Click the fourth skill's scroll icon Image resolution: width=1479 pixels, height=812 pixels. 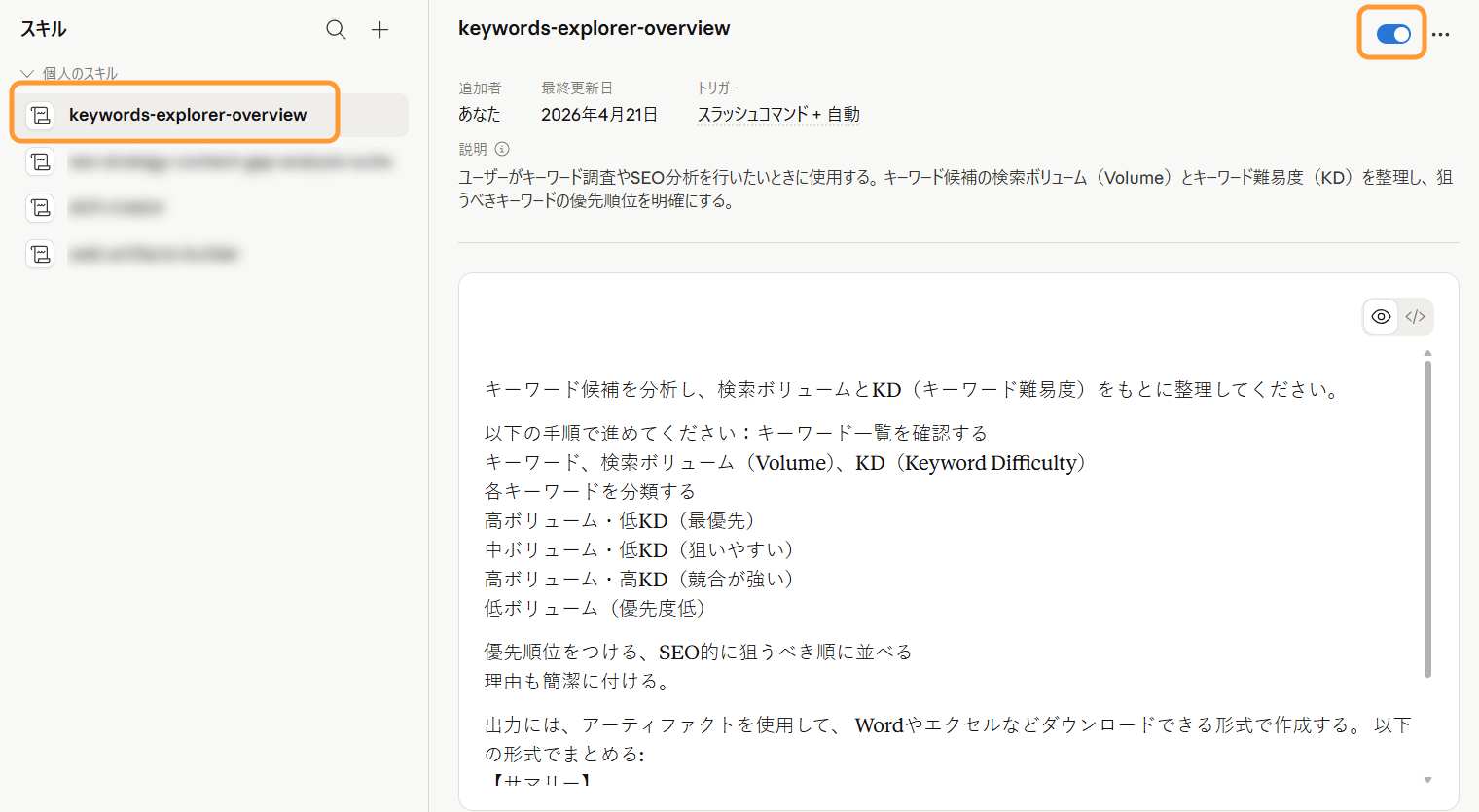[x=40, y=254]
